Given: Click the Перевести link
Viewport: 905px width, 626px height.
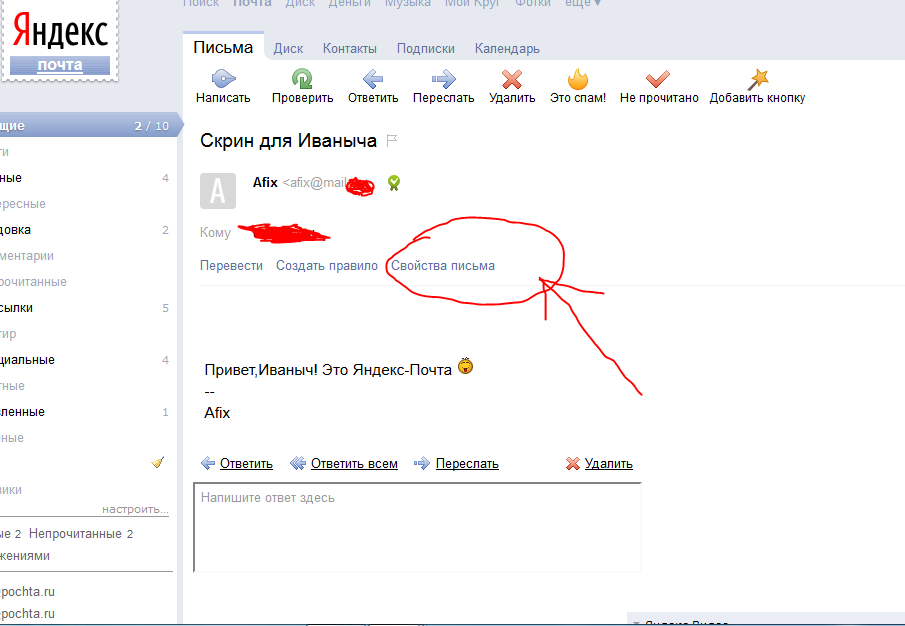Looking at the screenshot, I should point(231,265).
